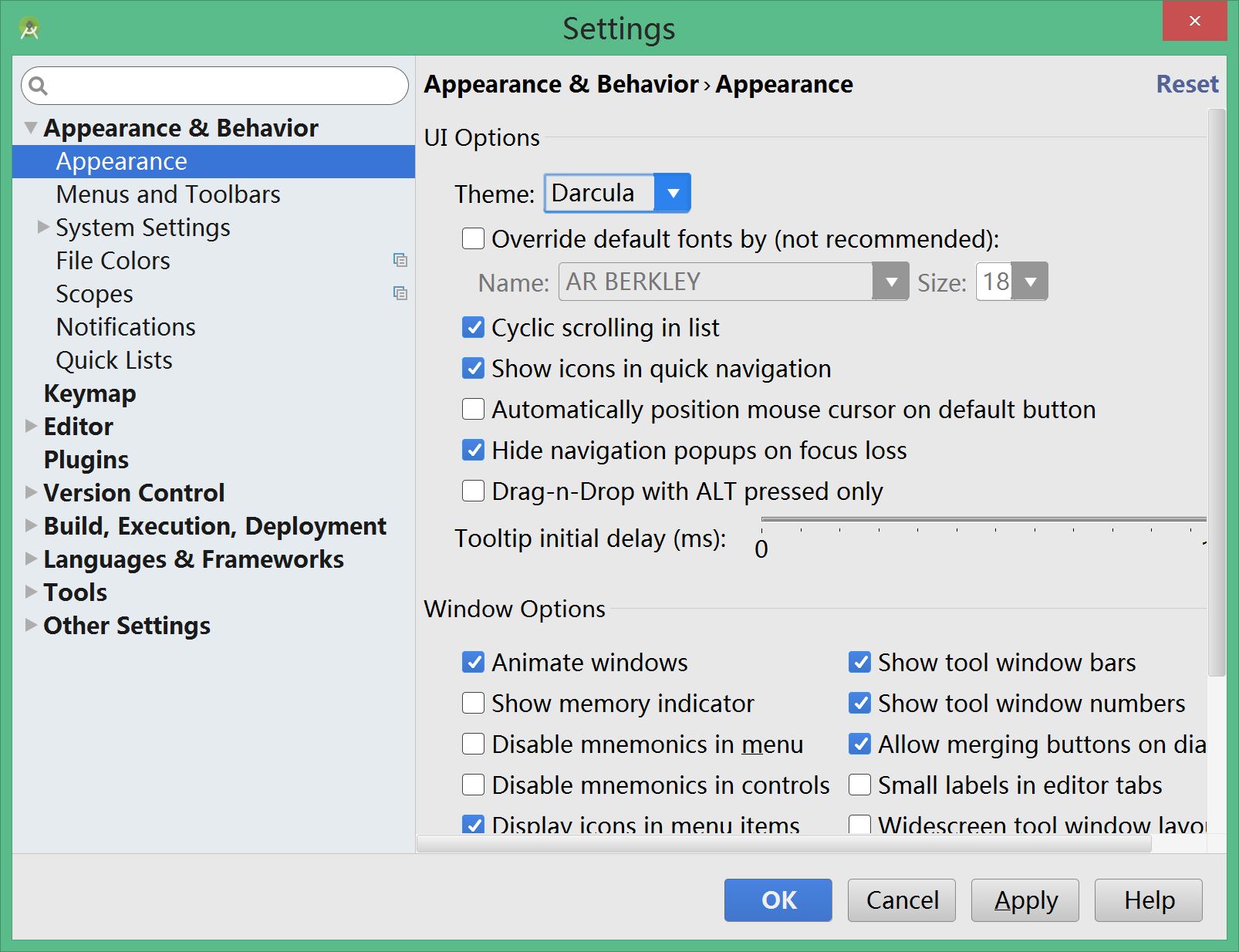Viewport: 1239px width, 952px height.
Task: Disable Animate windows option
Action: (473, 662)
